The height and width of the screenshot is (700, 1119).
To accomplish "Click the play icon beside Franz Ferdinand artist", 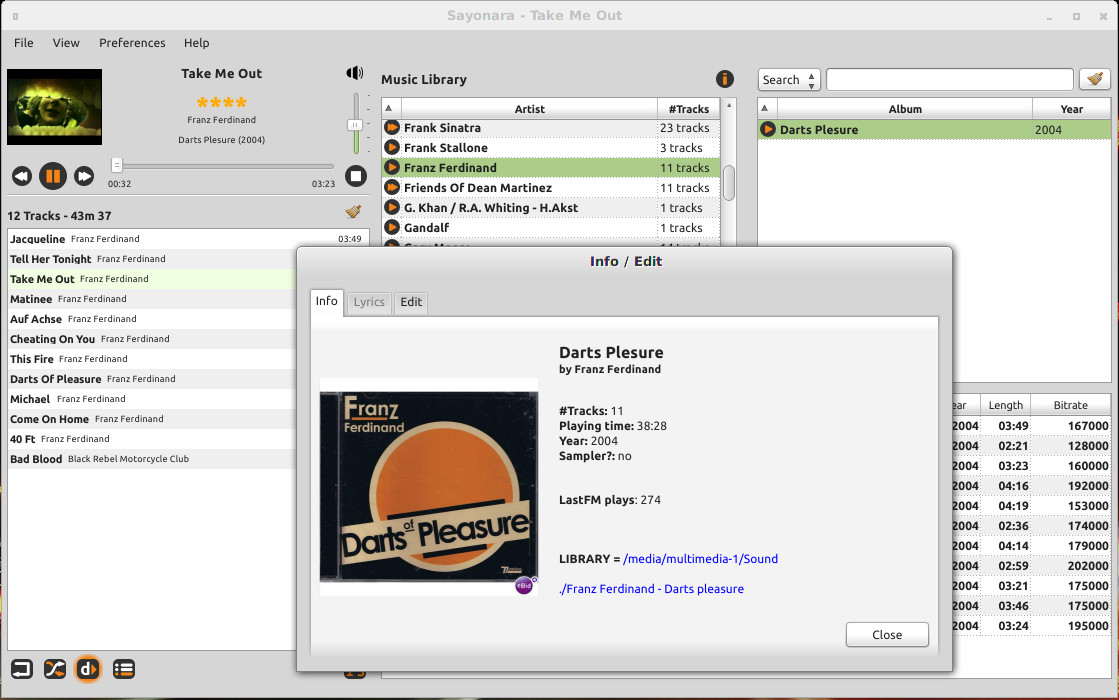I will point(392,168).
